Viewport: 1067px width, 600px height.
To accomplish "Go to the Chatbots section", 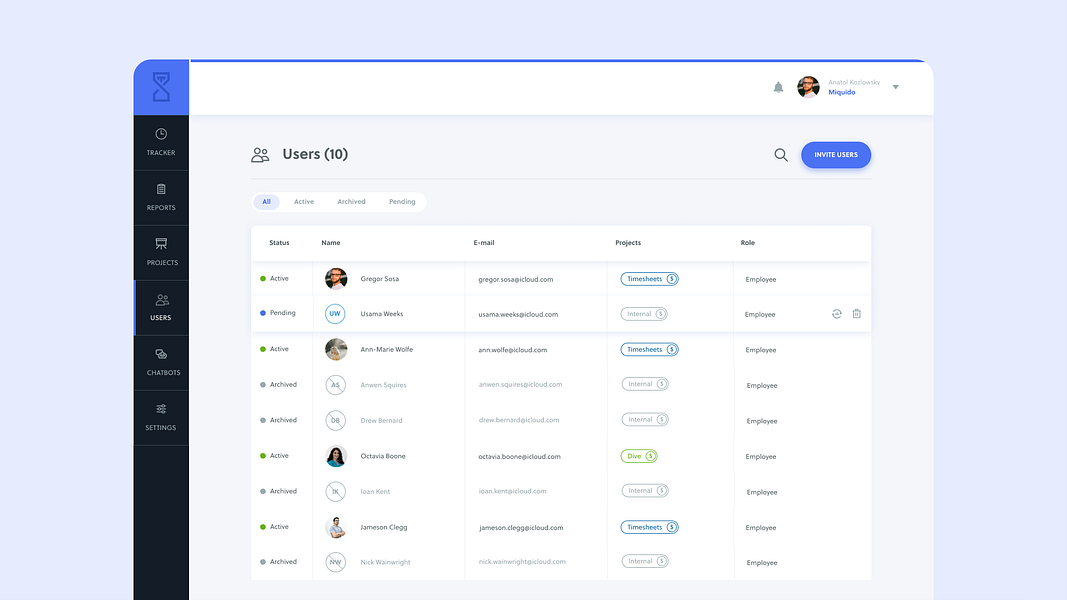I will 160,362.
